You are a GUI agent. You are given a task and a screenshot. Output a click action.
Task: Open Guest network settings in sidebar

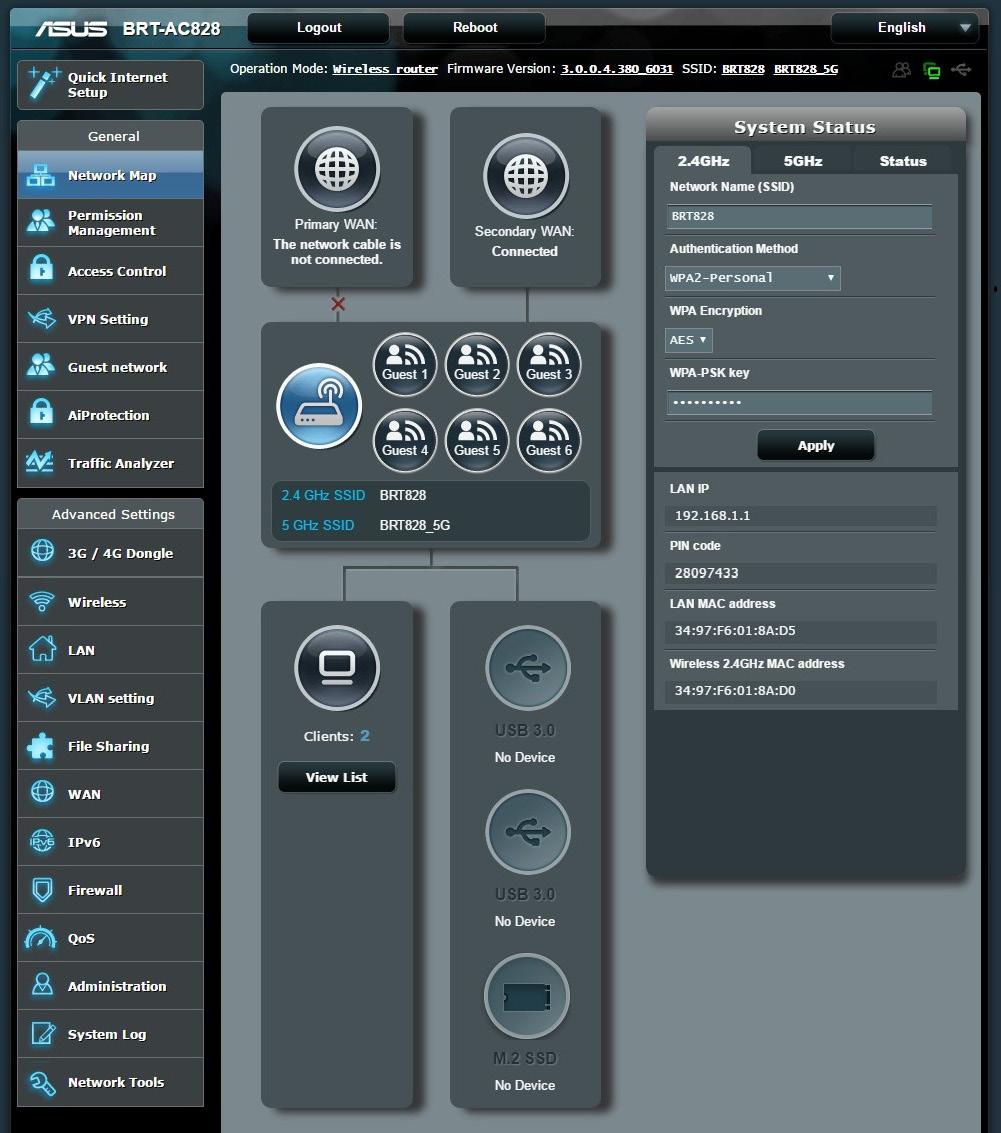pos(111,367)
